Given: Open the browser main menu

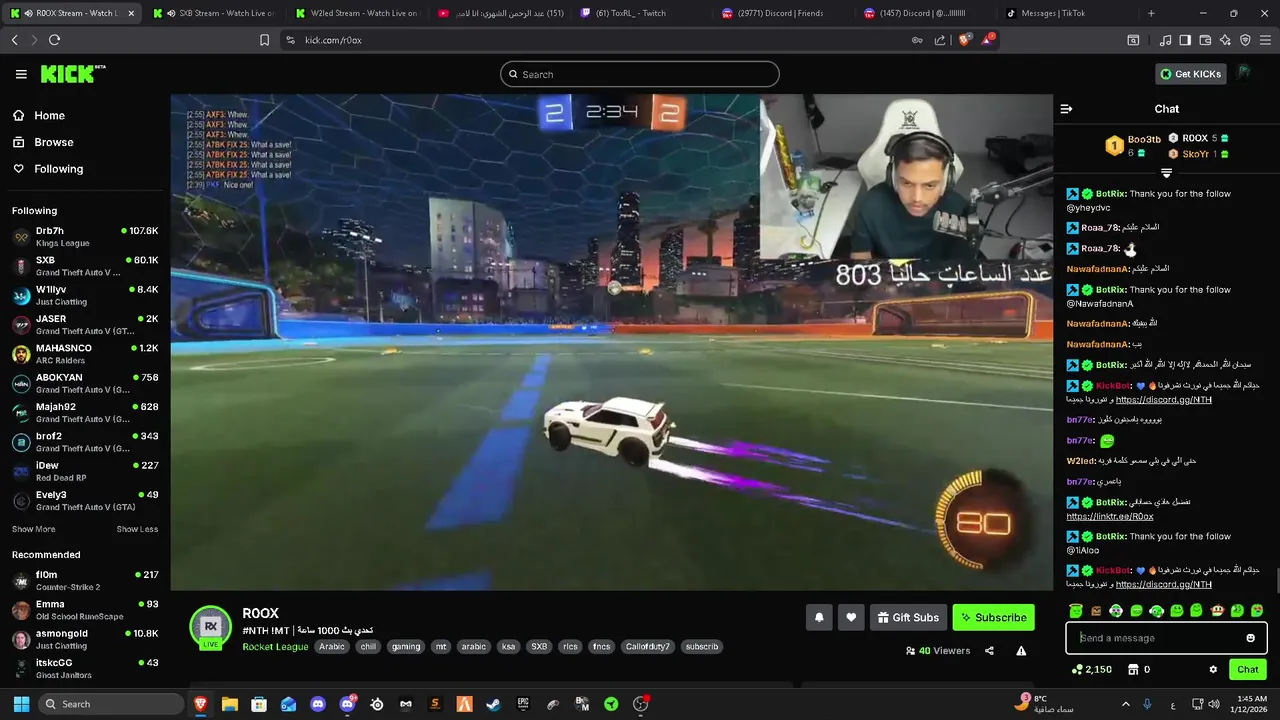Looking at the screenshot, I should [1265, 40].
